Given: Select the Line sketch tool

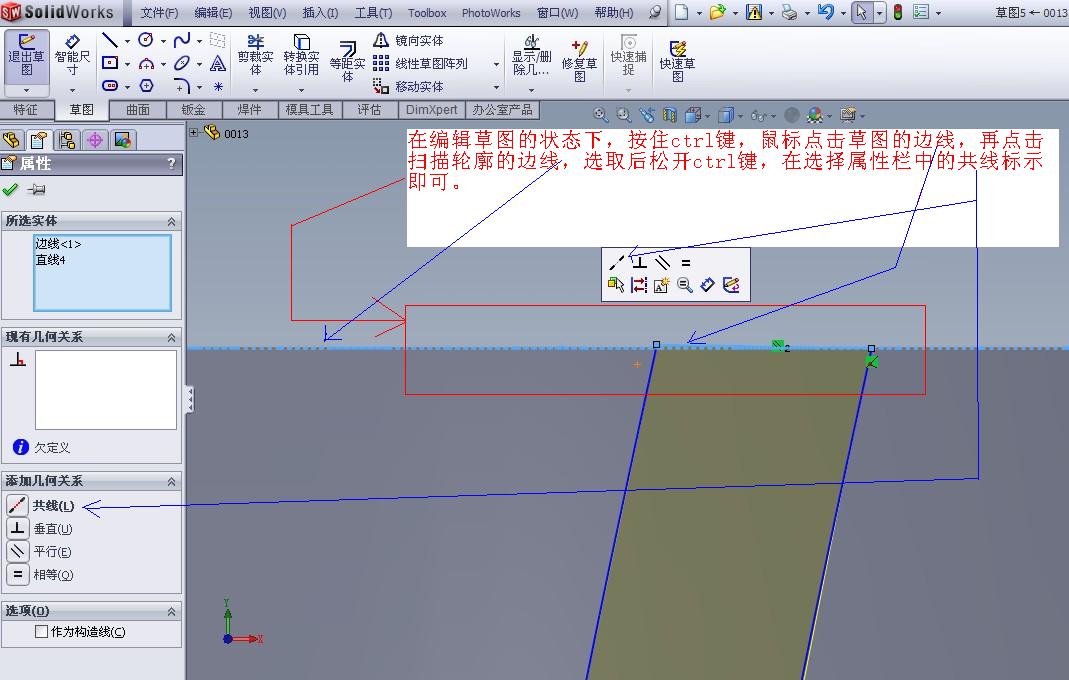Looking at the screenshot, I should pos(110,41).
